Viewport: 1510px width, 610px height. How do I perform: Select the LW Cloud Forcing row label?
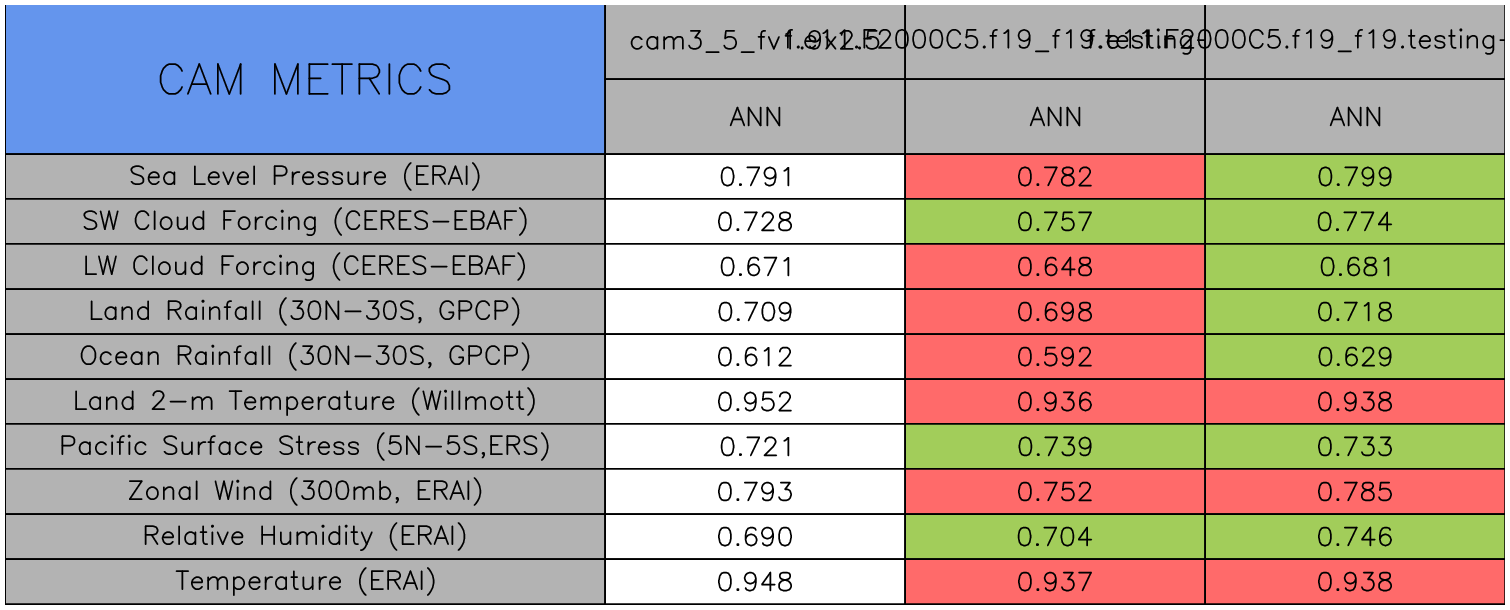[305, 267]
